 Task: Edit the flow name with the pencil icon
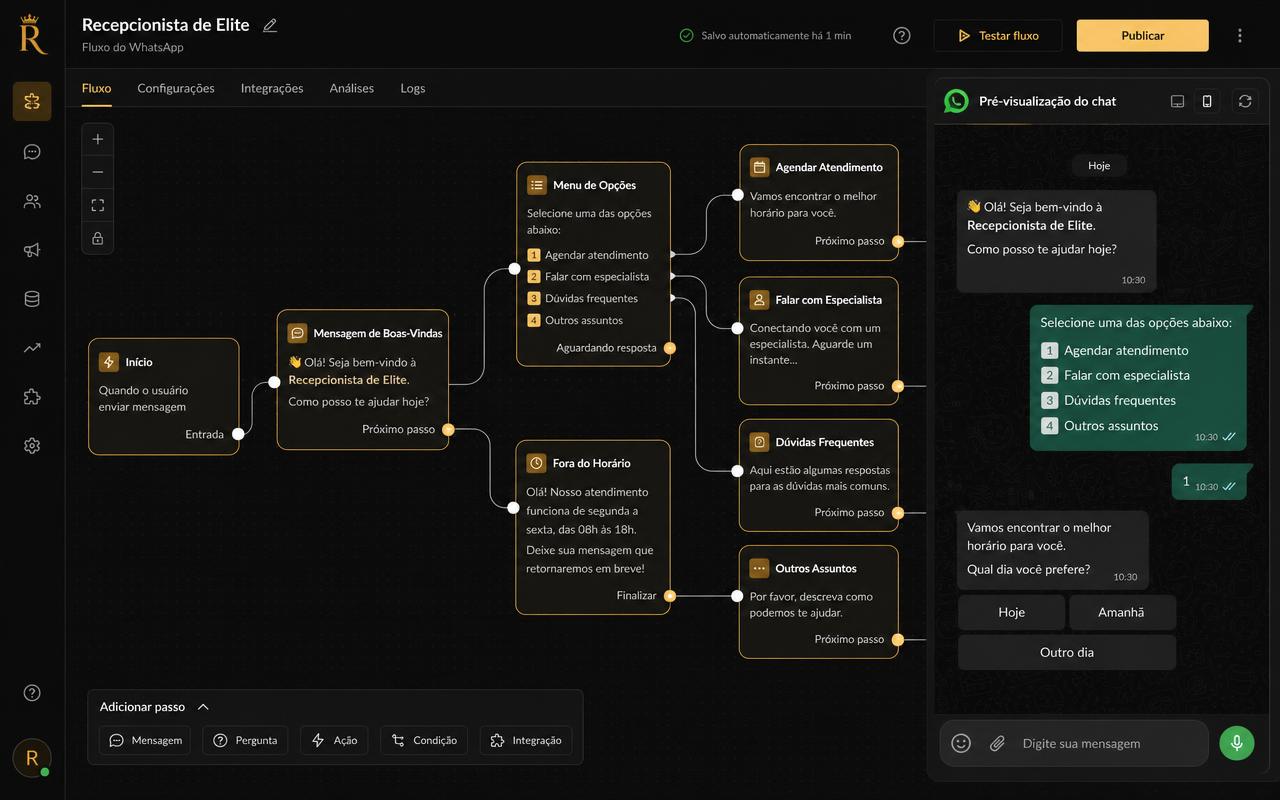tap(270, 26)
